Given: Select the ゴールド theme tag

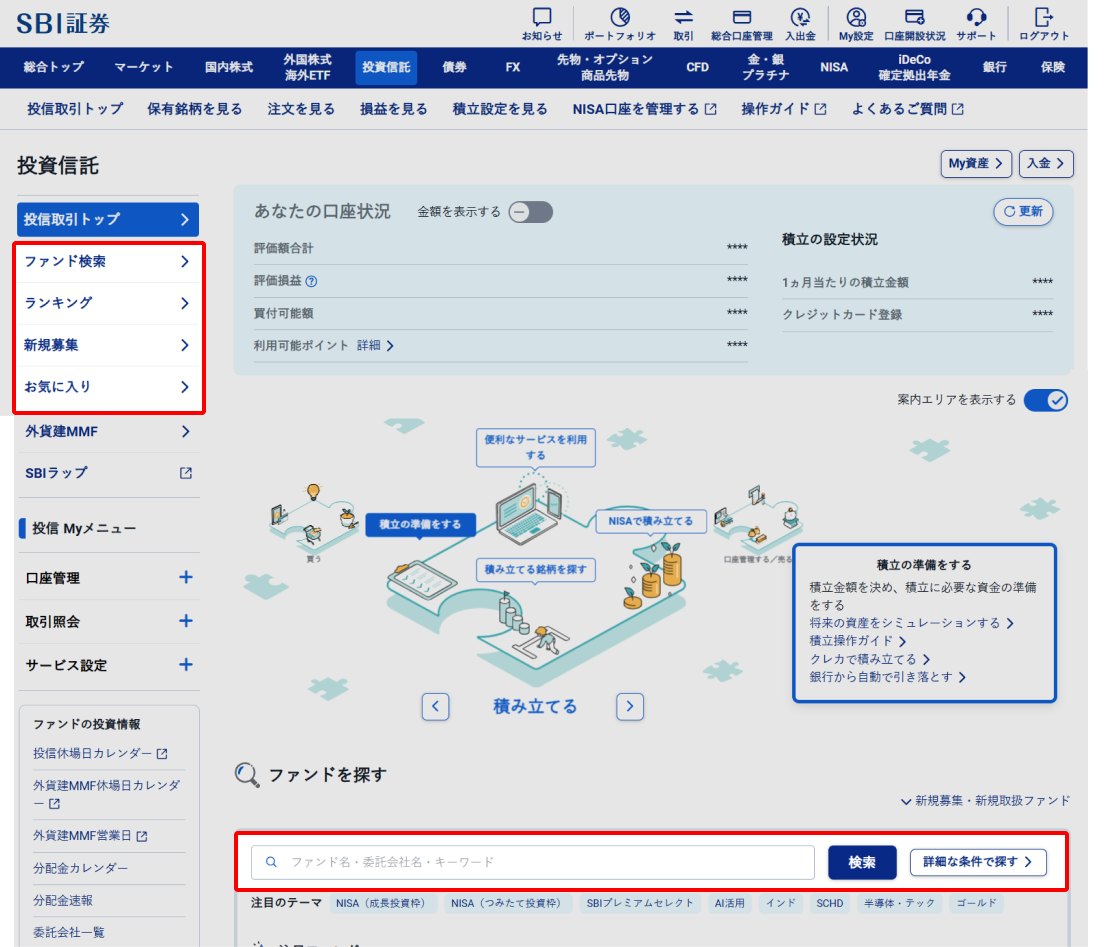Looking at the screenshot, I should 976,903.
